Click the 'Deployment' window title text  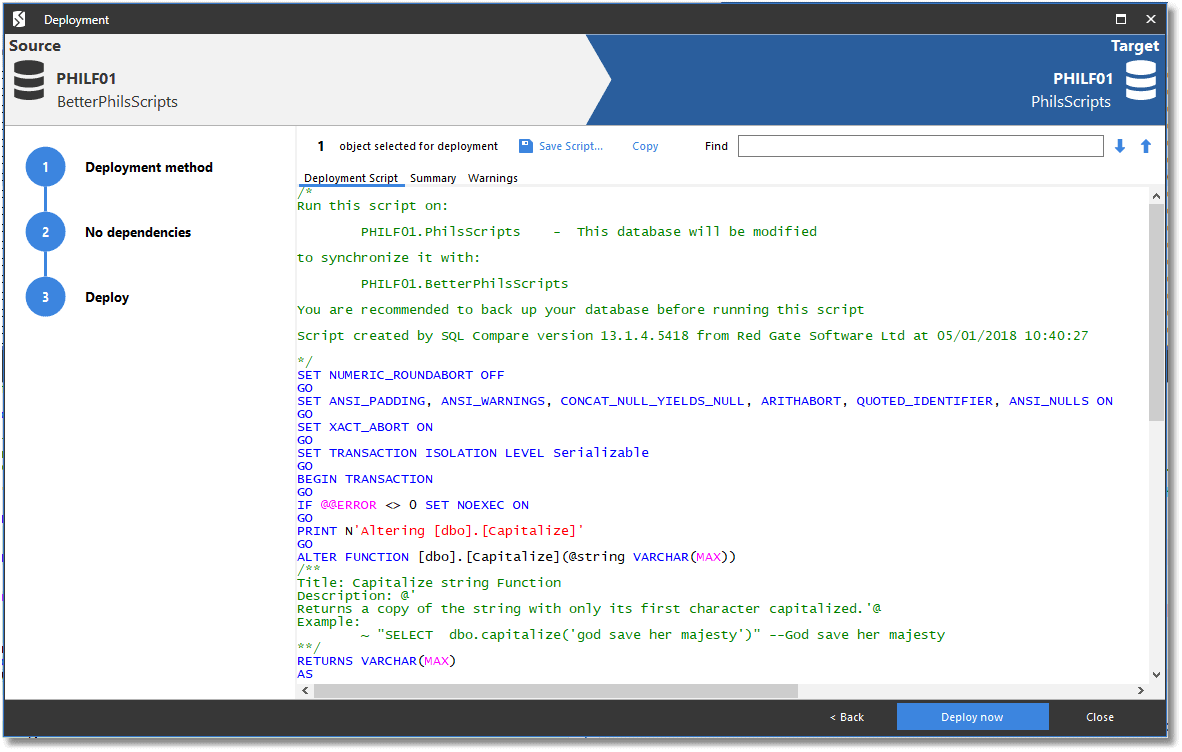[x=76, y=20]
